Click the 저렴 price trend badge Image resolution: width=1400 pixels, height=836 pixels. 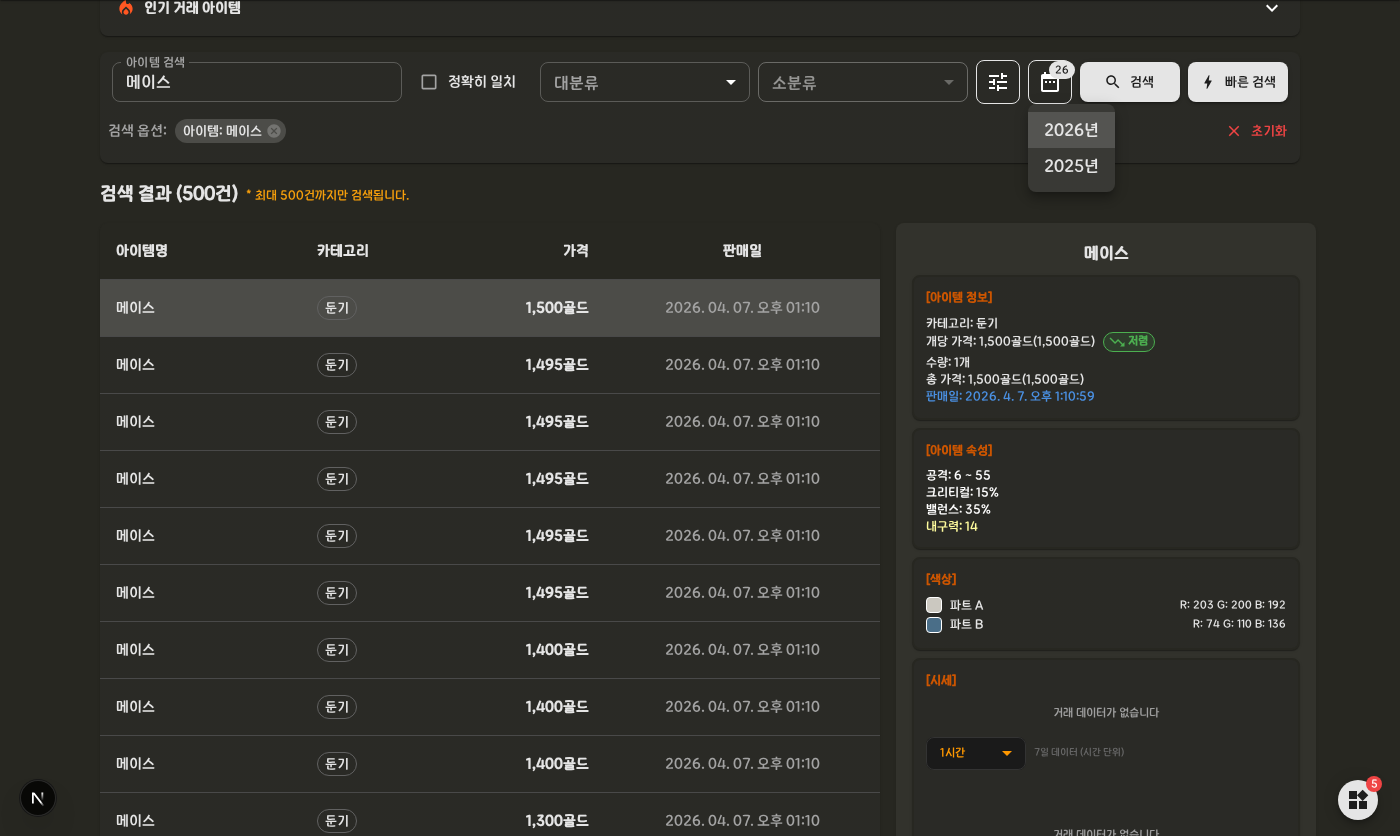click(1129, 342)
